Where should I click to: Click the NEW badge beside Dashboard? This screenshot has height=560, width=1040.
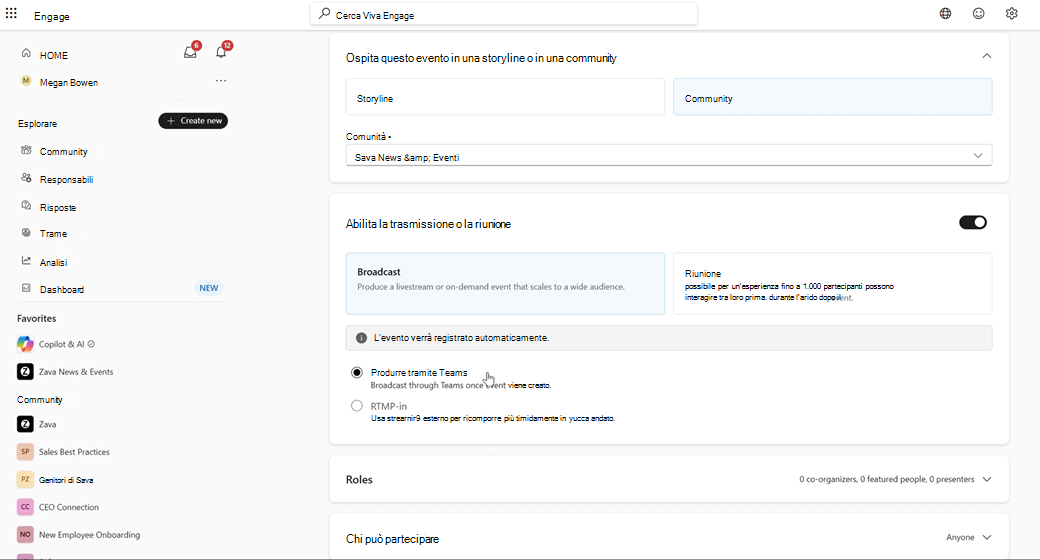point(209,288)
